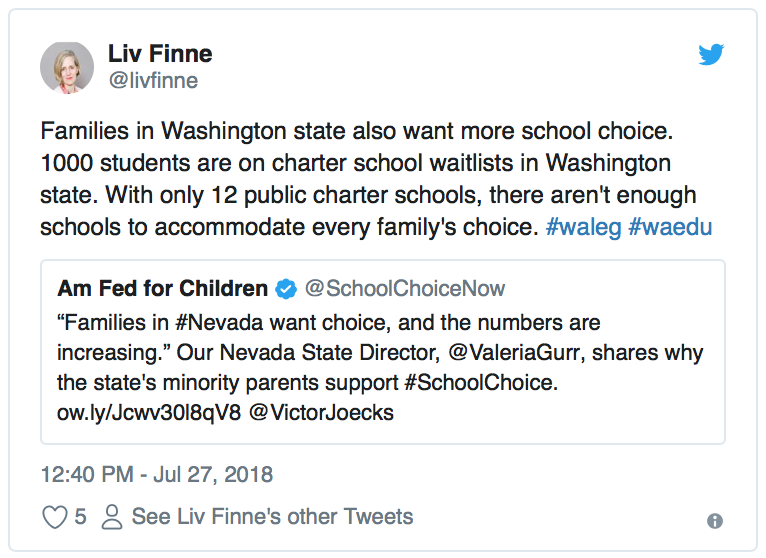Open Am Fed for Children account name
766x558 pixels.
[x=163, y=288]
